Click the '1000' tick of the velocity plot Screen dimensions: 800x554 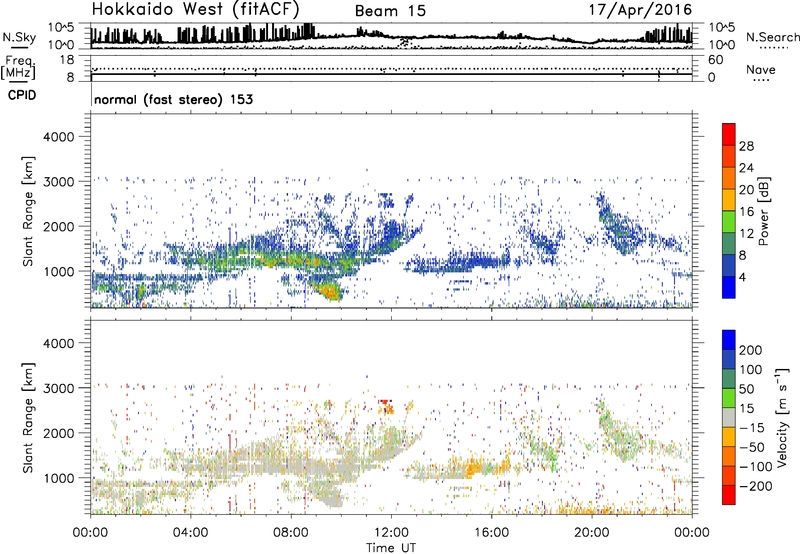click(x=58, y=478)
